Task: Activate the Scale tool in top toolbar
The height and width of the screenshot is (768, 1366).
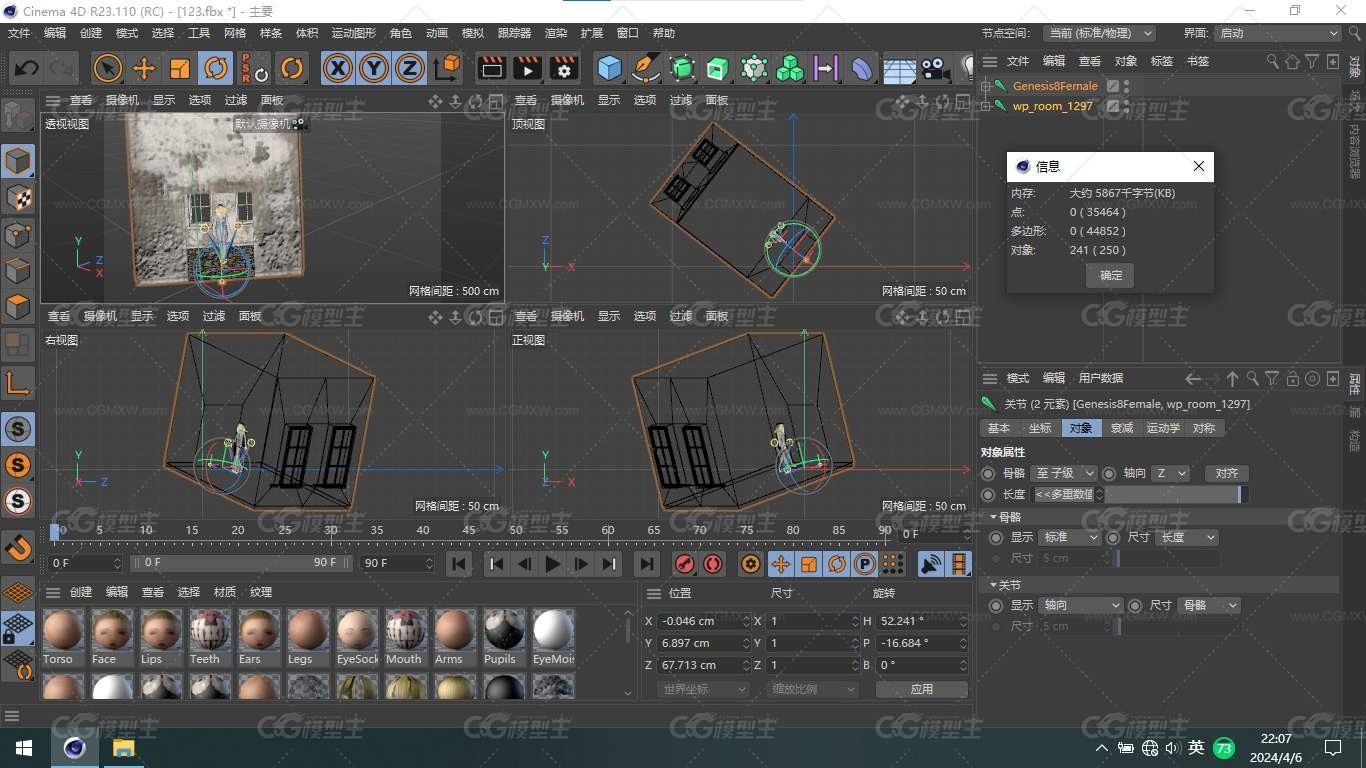Action: (x=180, y=68)
